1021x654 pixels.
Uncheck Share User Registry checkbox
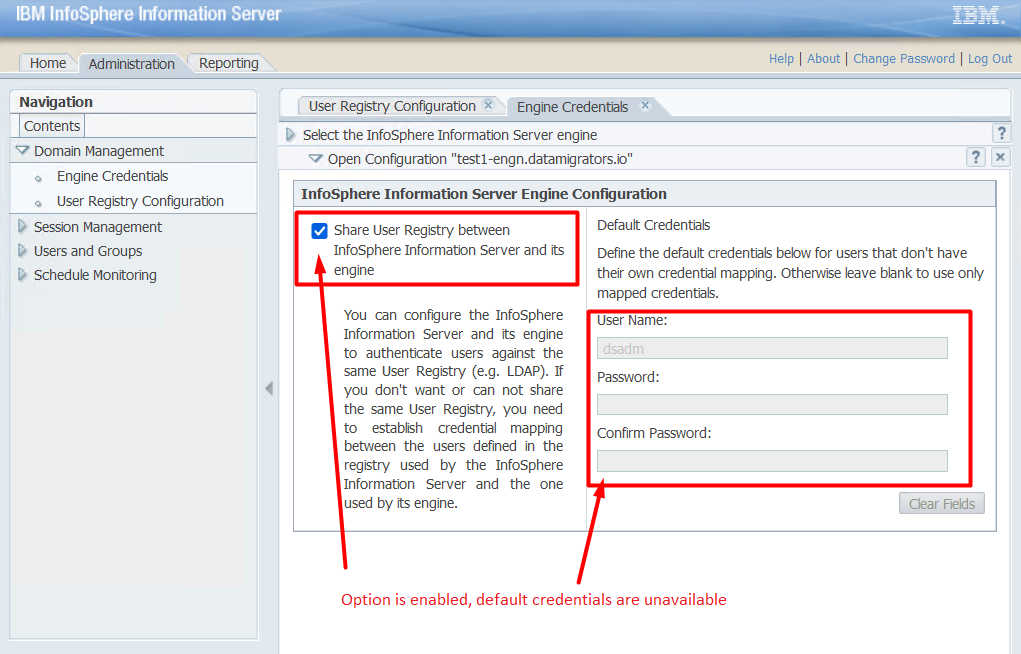click(x=320, y=231)
